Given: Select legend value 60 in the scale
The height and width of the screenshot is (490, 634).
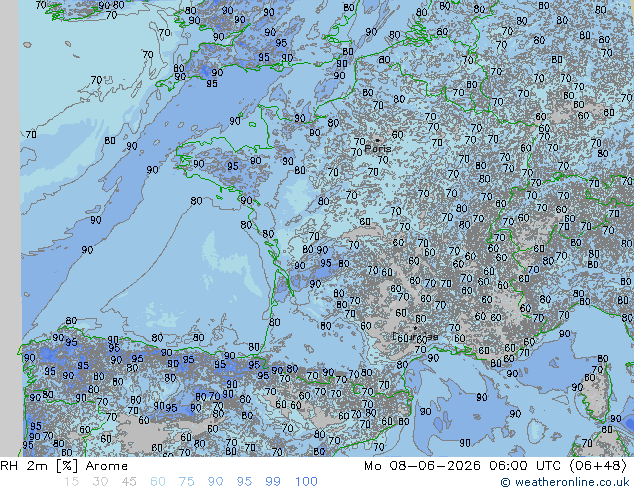Looking at the screenshot, I should 158,482.
